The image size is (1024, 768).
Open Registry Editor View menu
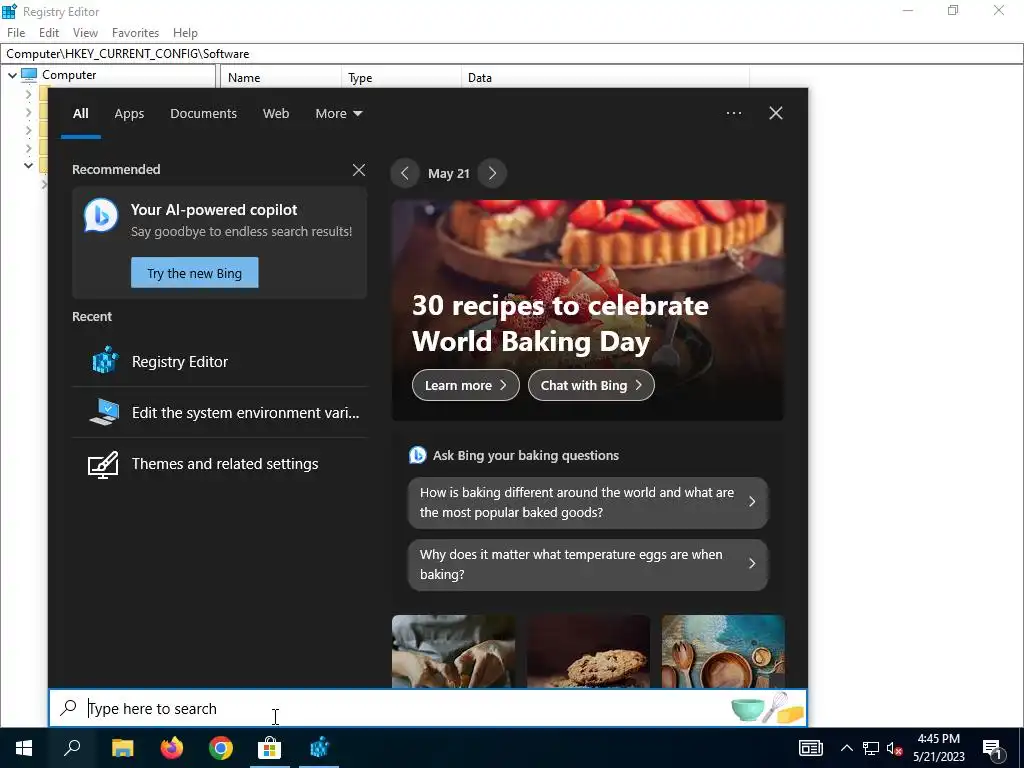(86, 33)
